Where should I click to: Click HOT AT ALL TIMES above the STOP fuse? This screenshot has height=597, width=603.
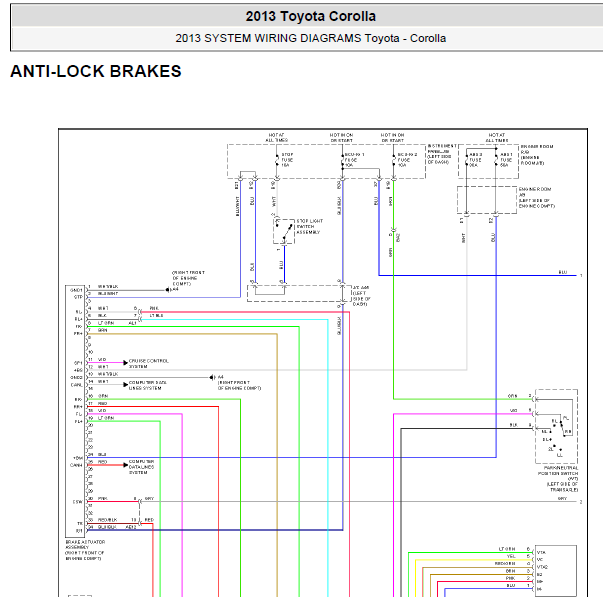pos(277,138)
